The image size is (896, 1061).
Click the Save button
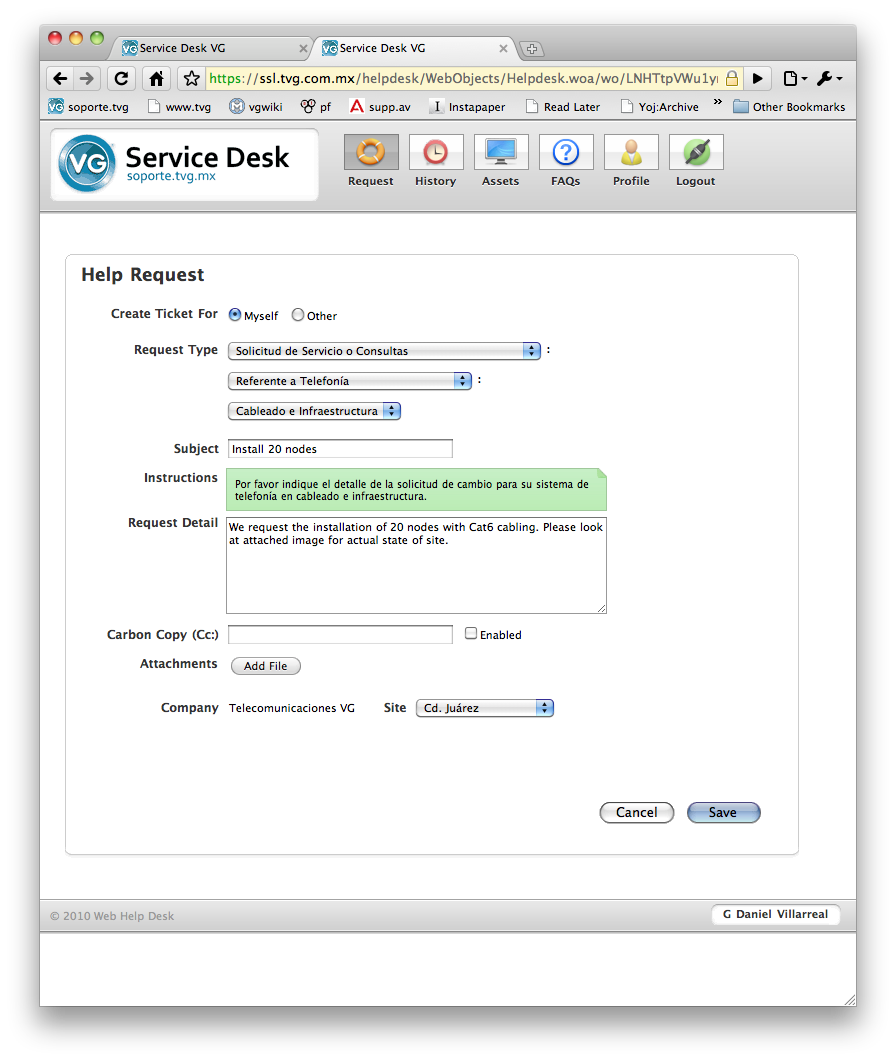[x=723, y=813]
